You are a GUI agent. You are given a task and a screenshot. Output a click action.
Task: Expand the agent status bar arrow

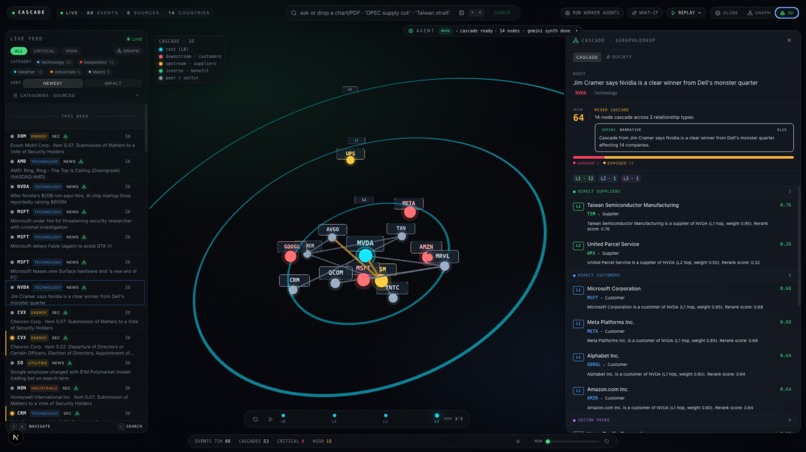pyautogui.click(x=576, y=31)
